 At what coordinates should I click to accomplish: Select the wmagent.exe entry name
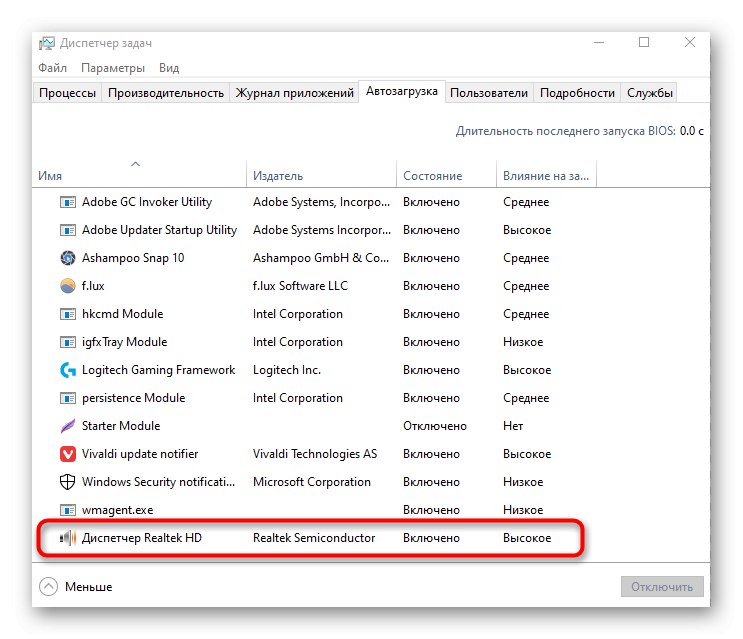pos(118,510)
